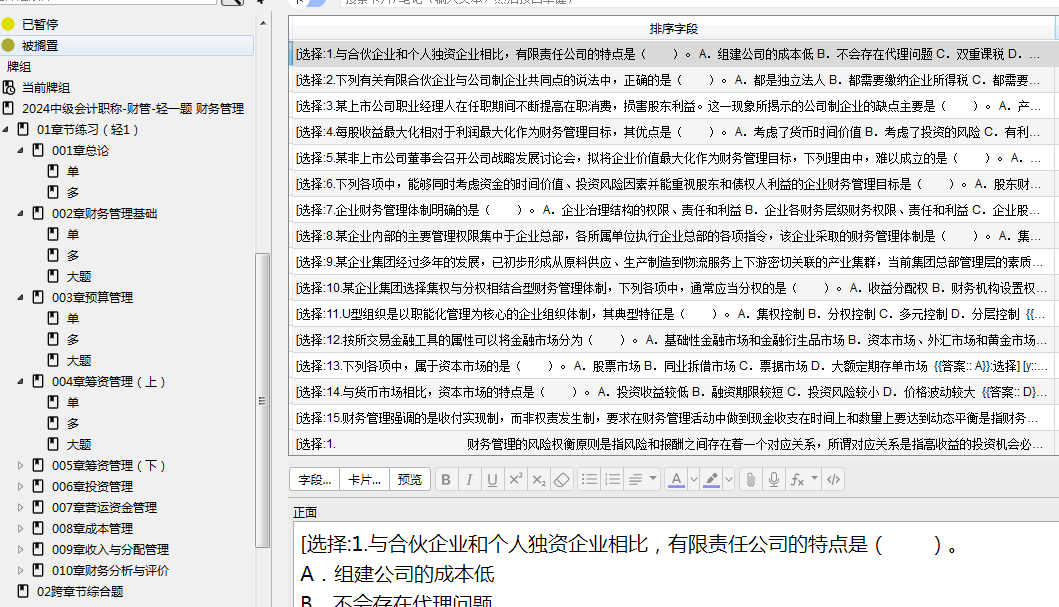This screenshot has width=1059, height=607.
Task: Select row 选择:4 about 每股收益最大化
Action: (x=673, y=132)
